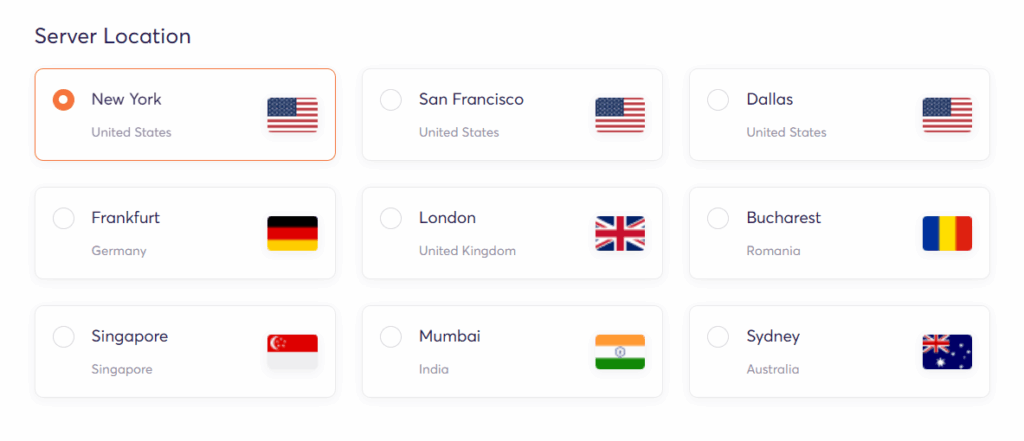Click the United Kingdom flag icon
Viewport: 1024px width, 441px height.
point(620,233)
